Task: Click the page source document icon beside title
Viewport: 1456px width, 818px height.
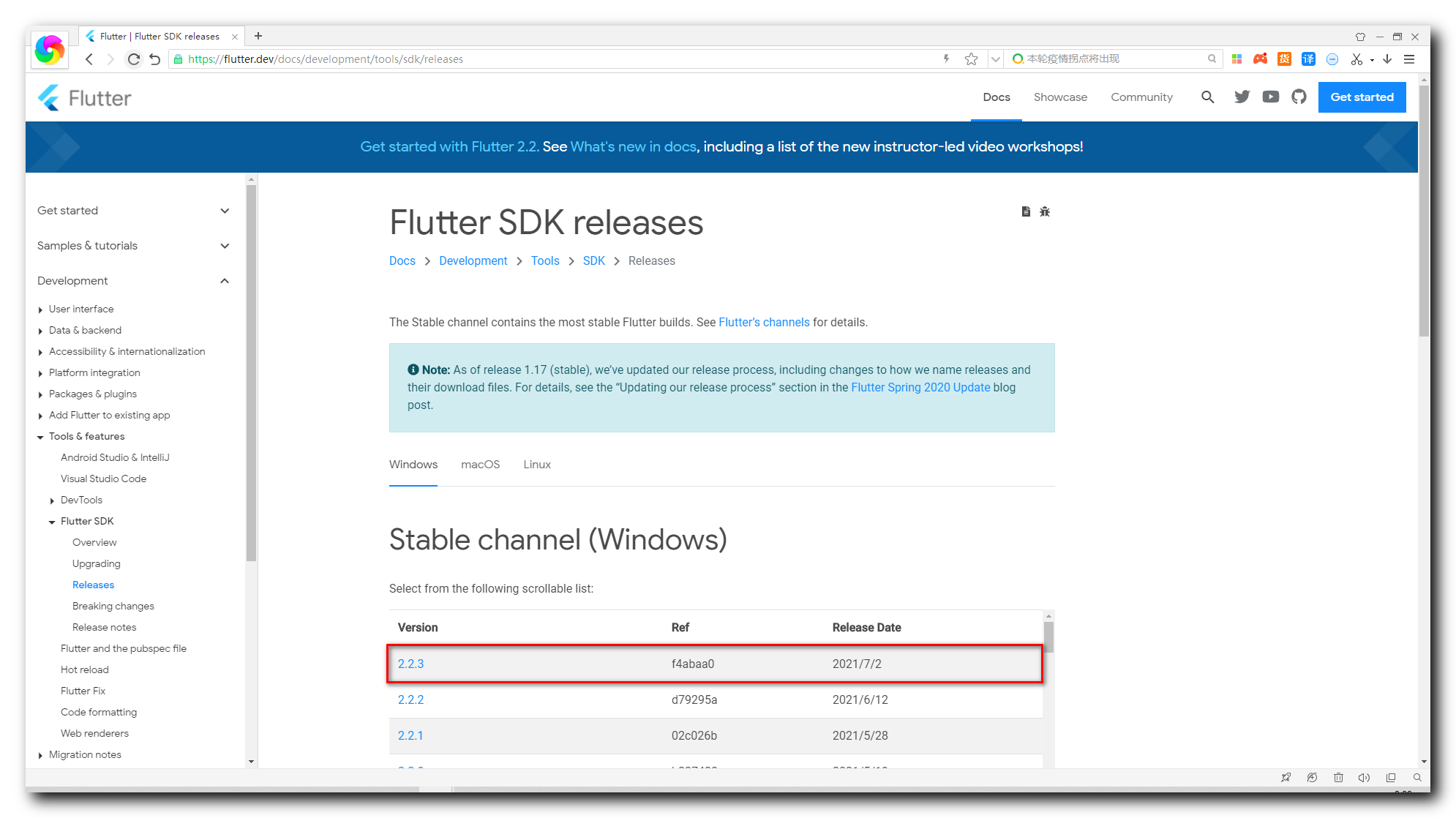Action: coord(1026,211)
